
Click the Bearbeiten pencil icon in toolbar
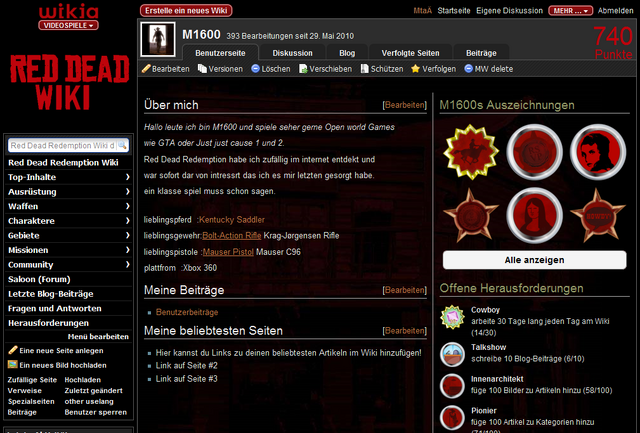coord(146,69)
